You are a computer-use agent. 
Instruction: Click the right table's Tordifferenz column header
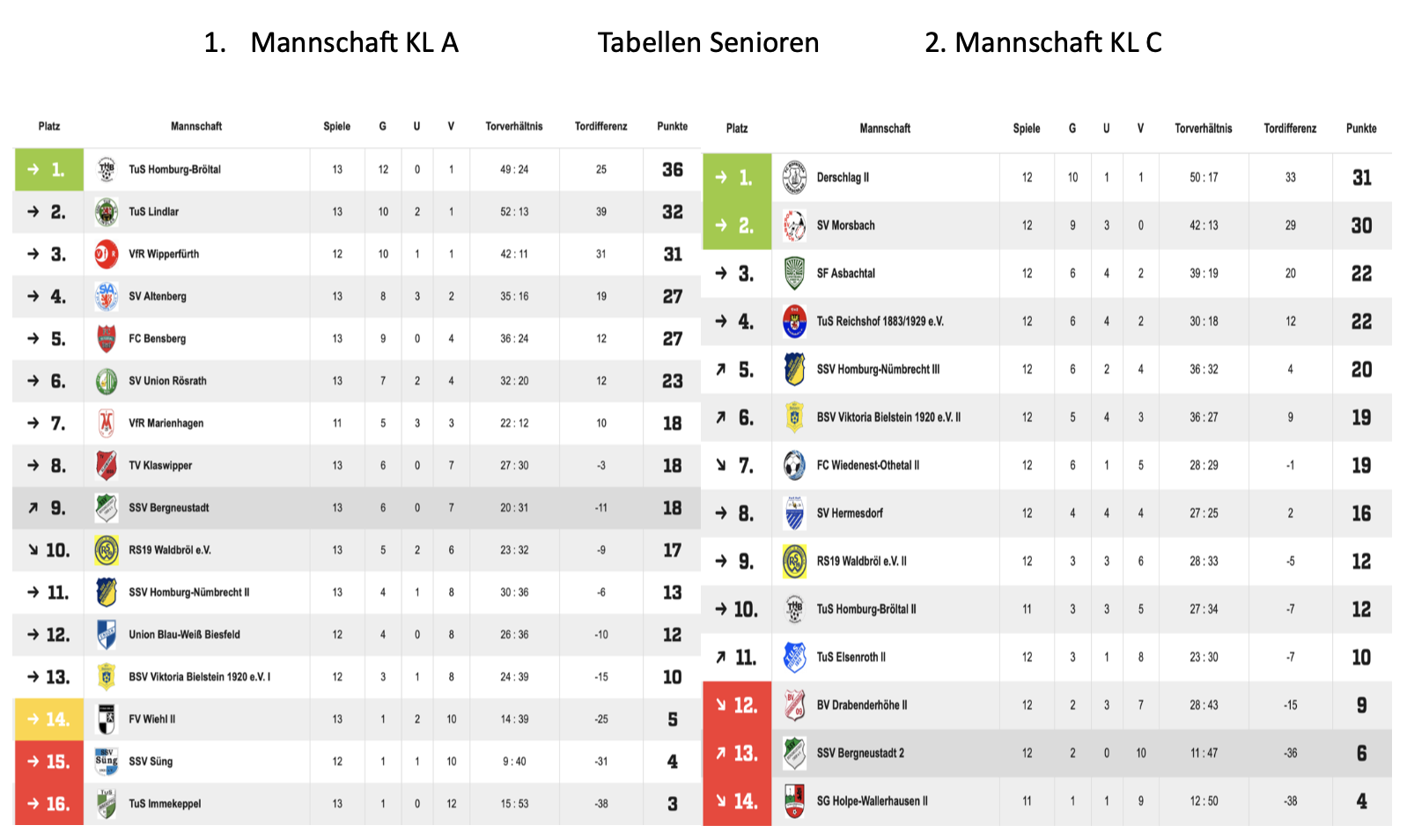[x=1290, y=129]
